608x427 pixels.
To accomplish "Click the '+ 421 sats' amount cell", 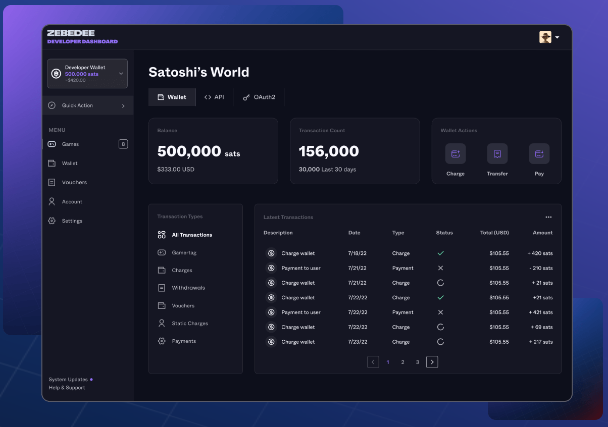I will (x=541, y=312).
